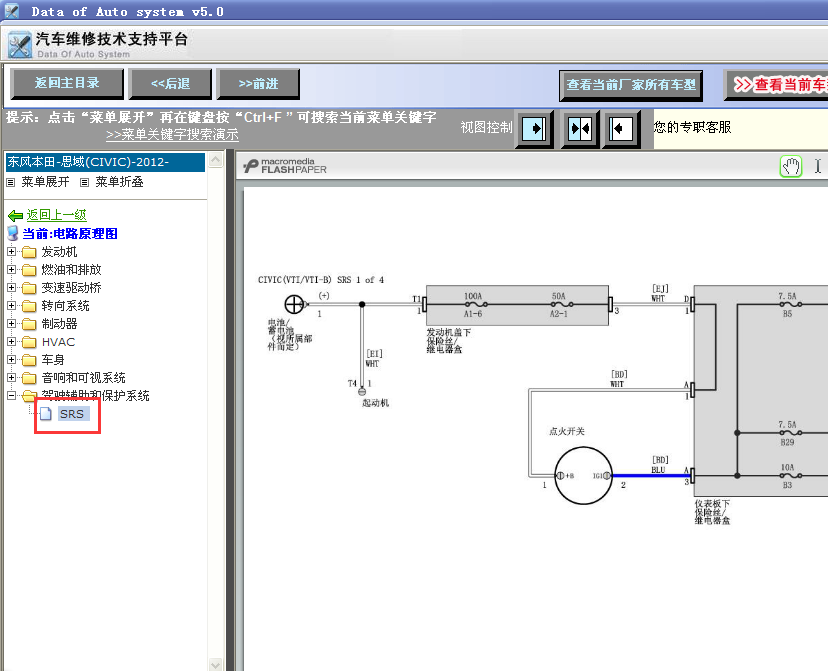828x671 pixels.
Task: Expand the 车身 tree node
Action: (x=11, y=360)
